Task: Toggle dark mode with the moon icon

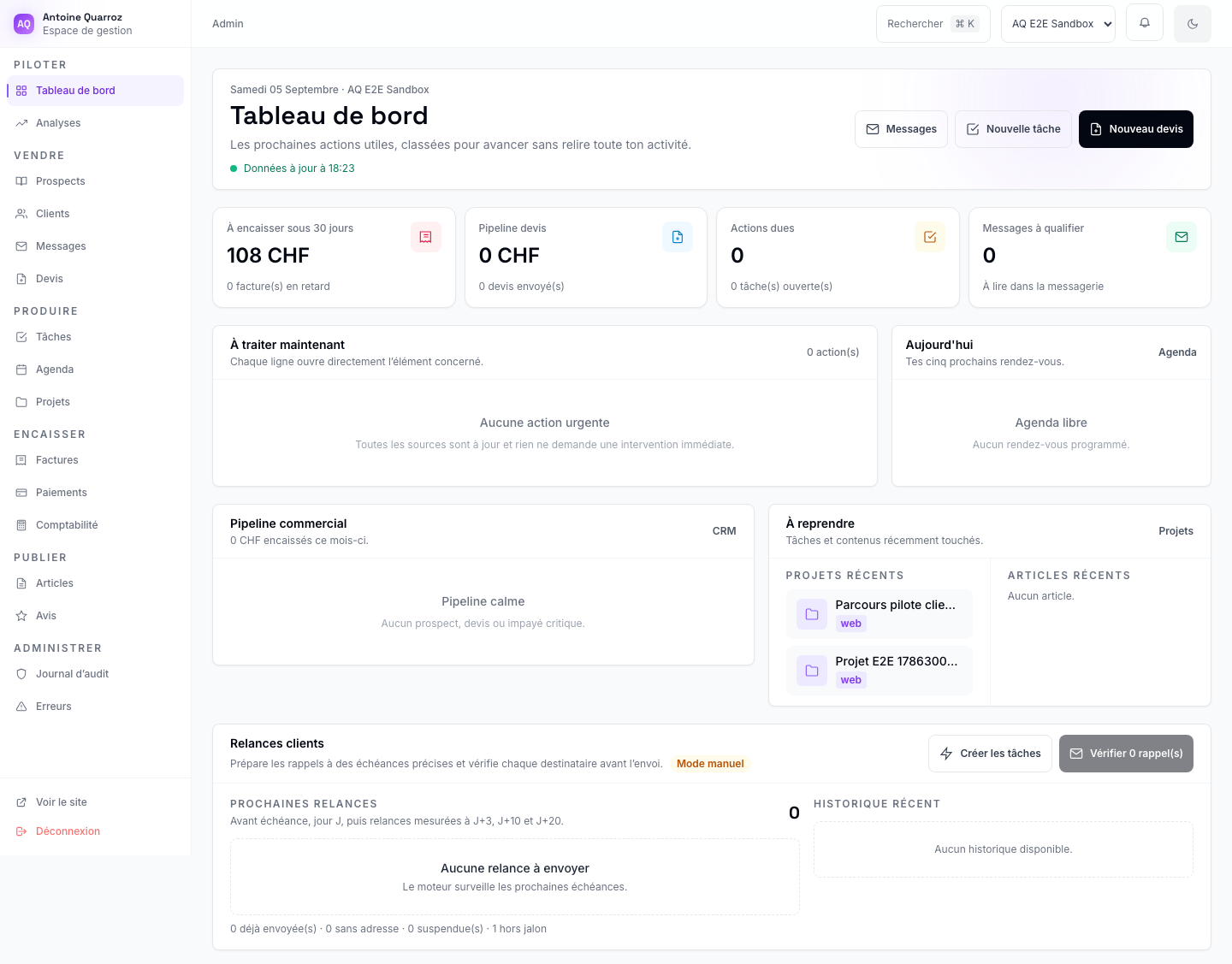Action: pos(1193,23)
